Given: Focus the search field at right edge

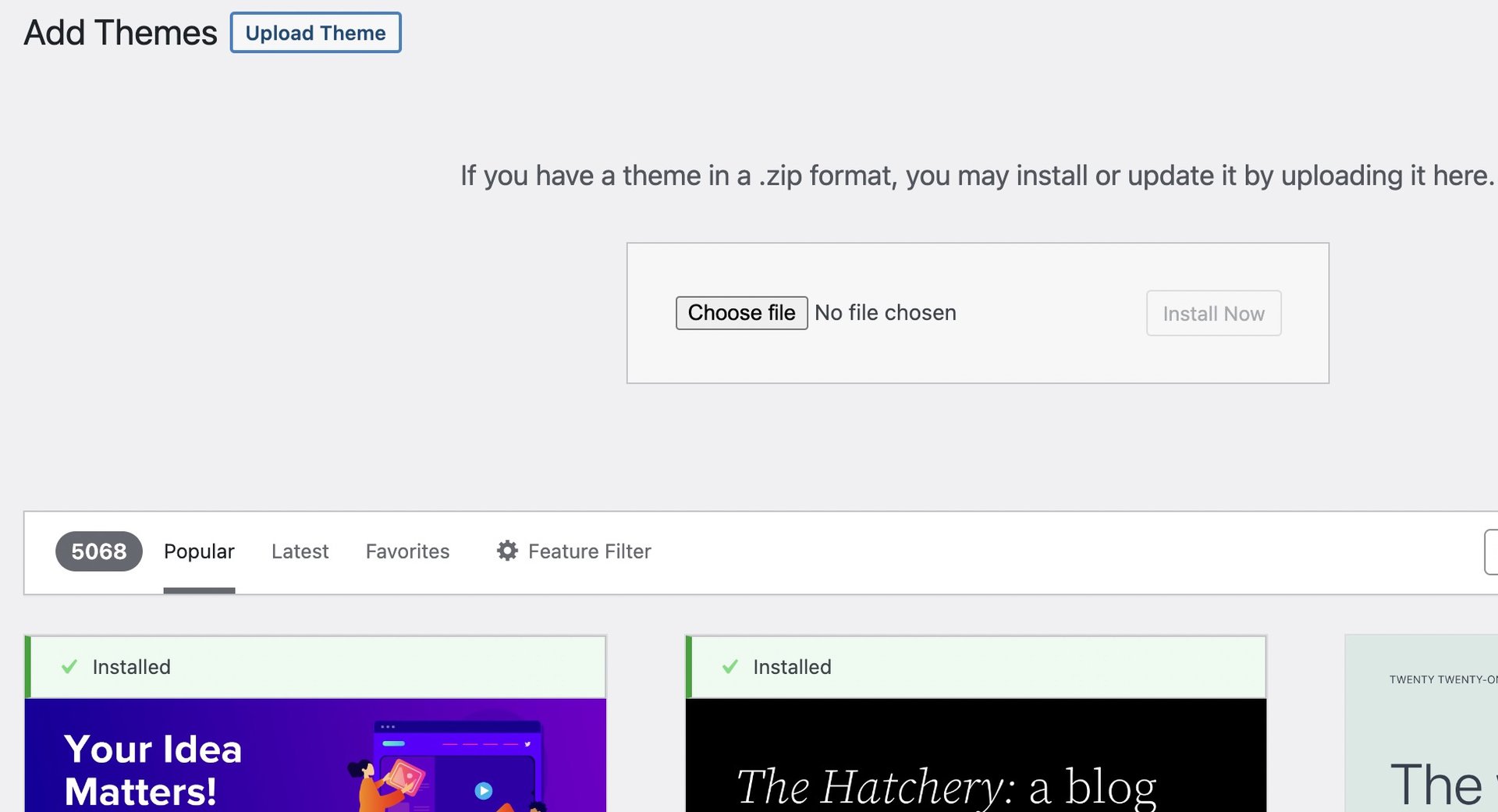Looking at the screenshot, I should [x=1490, y=551].
